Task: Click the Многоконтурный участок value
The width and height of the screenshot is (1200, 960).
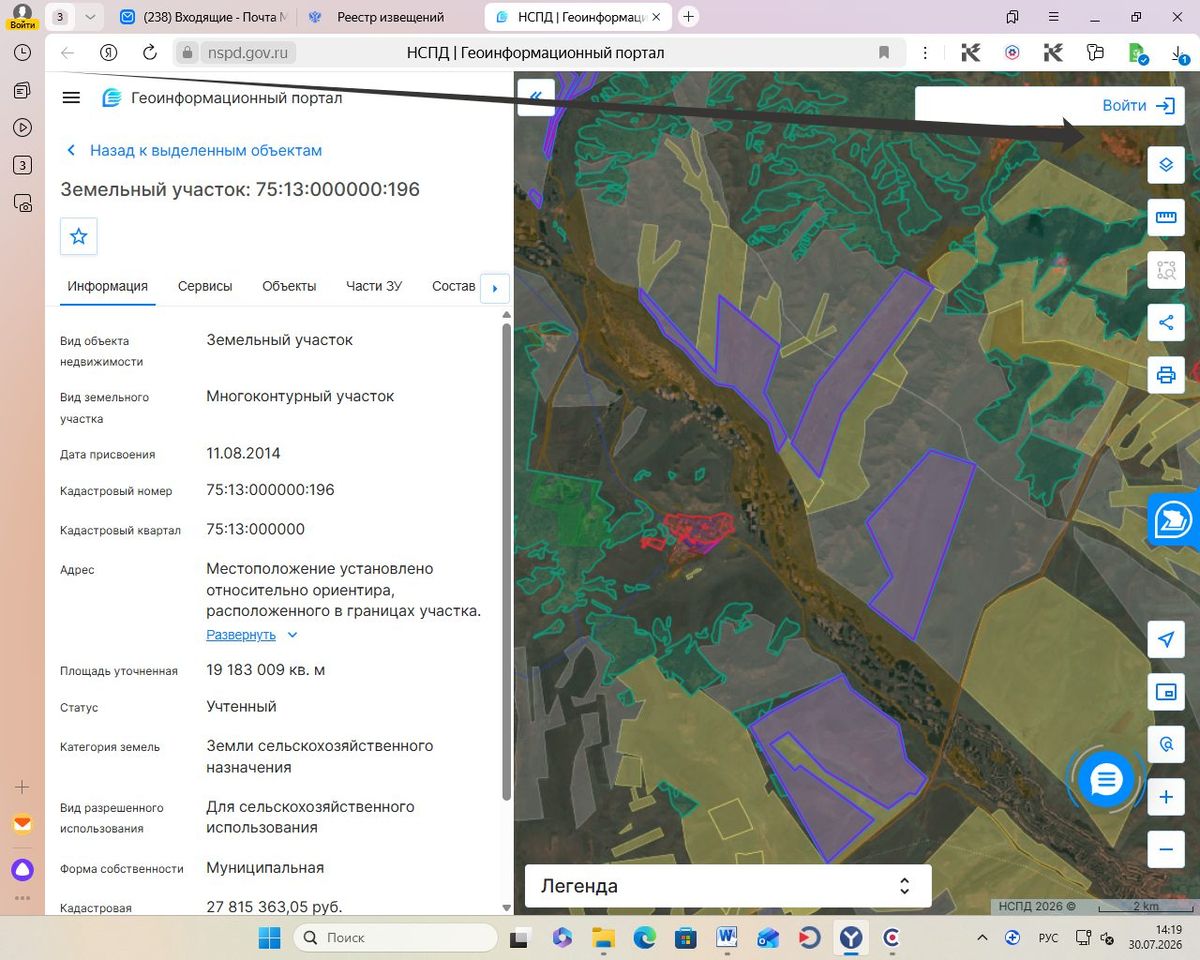Action: pyautogui.click(x=300, y=396)
